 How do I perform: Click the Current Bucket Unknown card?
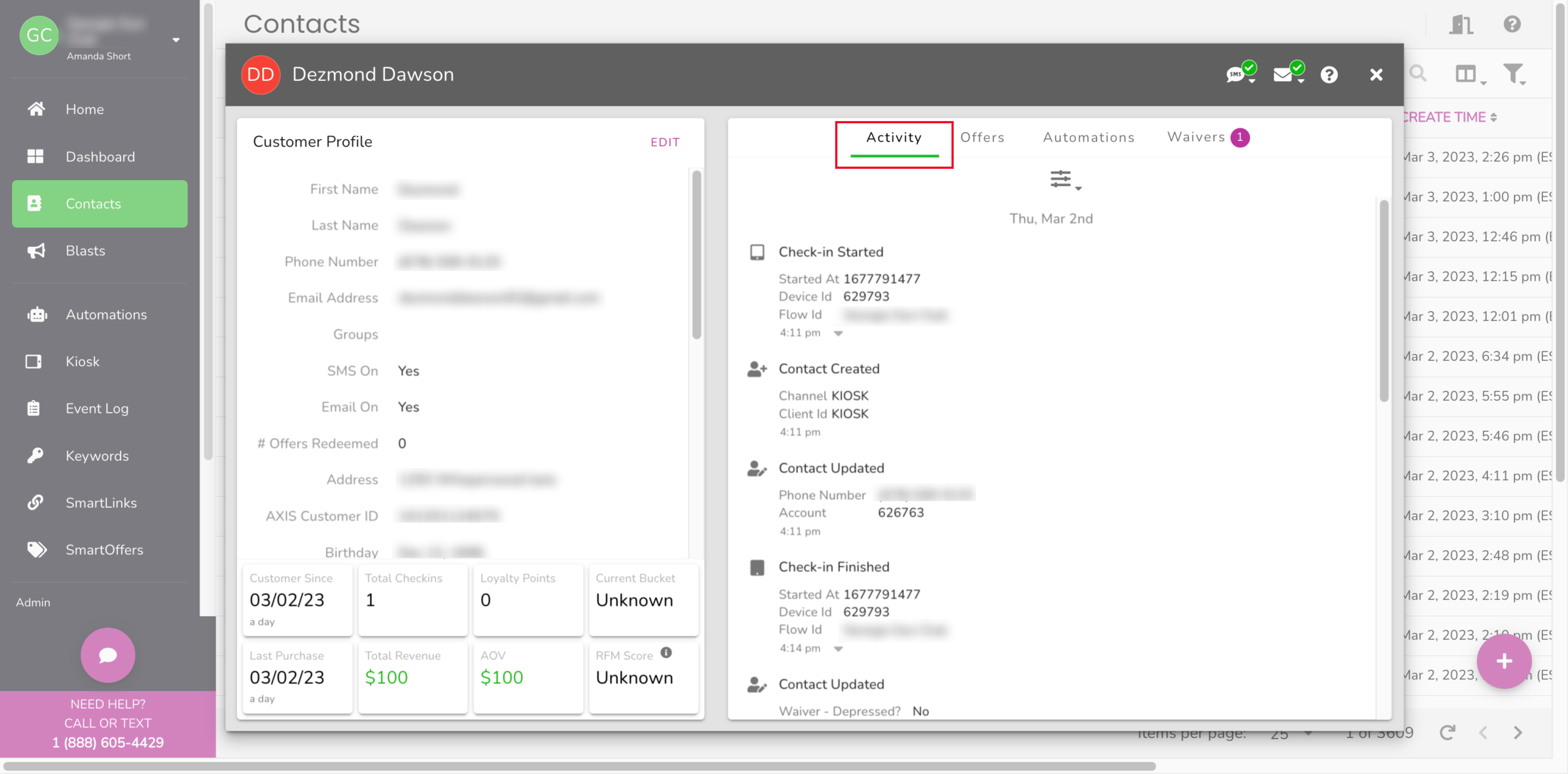[644, 600]
